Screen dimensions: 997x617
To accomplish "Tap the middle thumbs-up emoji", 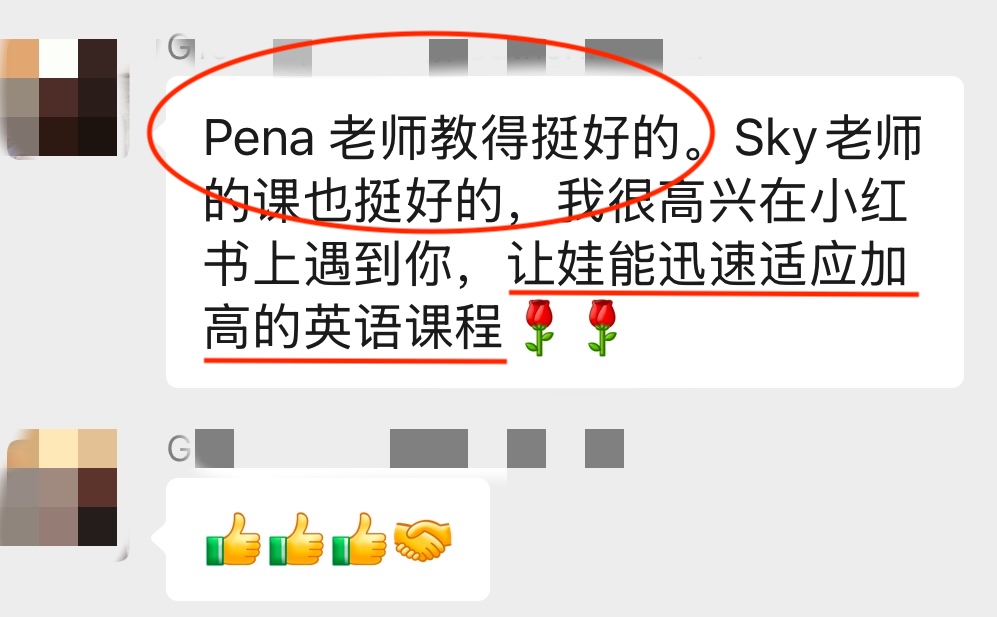I will click(x=296, y=539).
